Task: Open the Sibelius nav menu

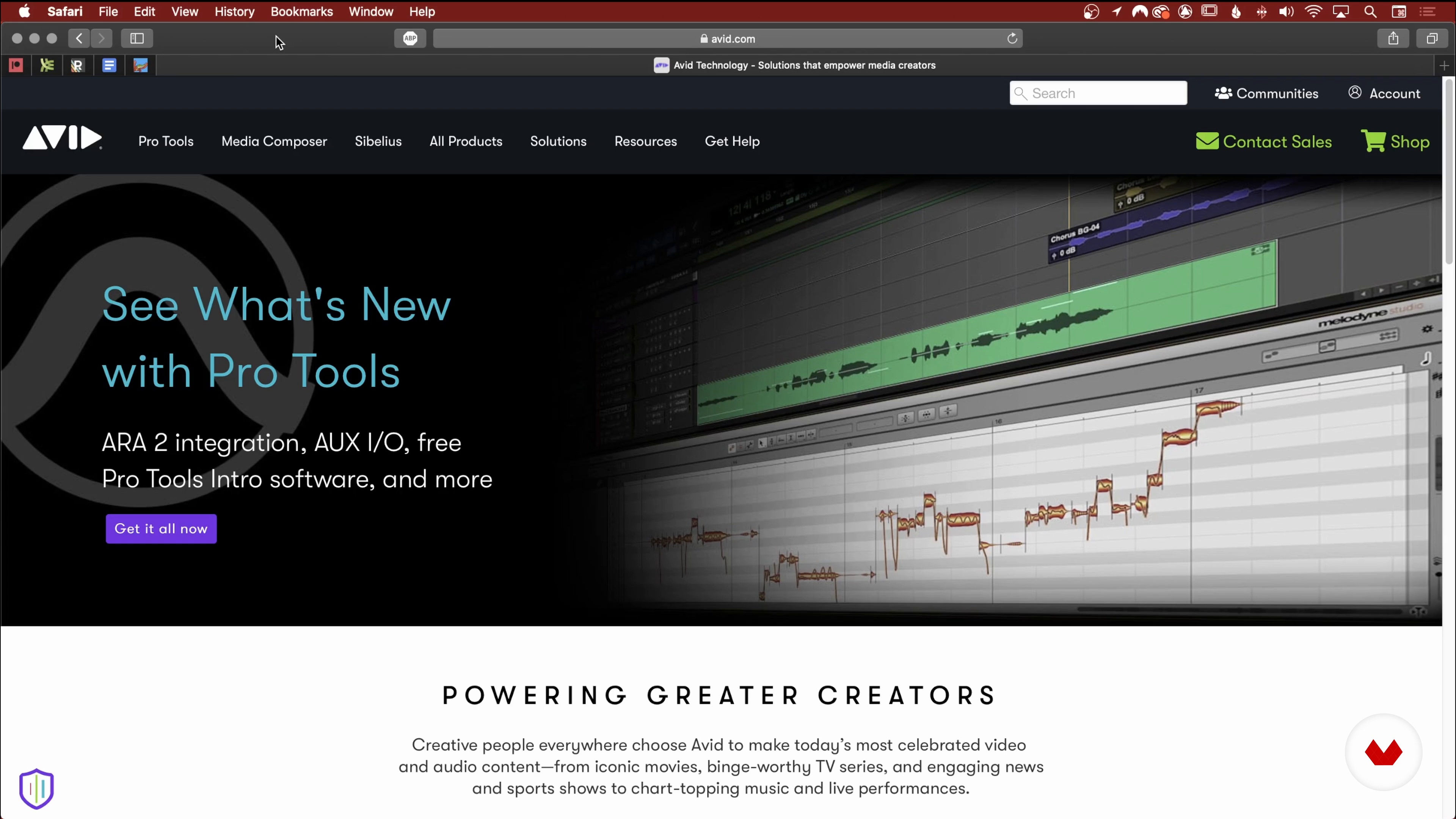Action: (378, 141)
